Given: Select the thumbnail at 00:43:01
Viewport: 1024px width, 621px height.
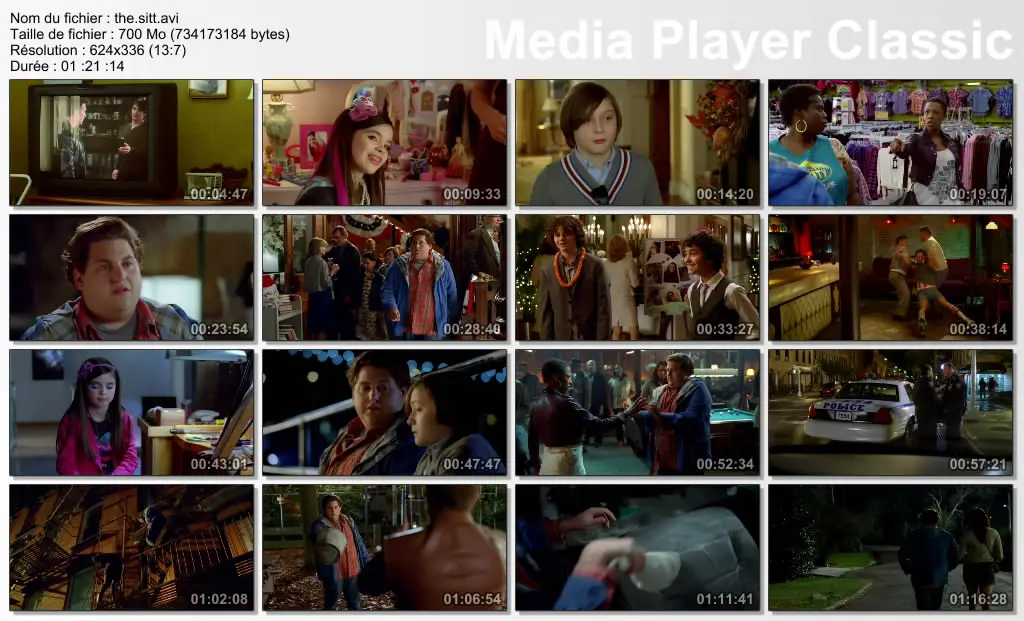Looking at the screenshot, I should point(131,412).
